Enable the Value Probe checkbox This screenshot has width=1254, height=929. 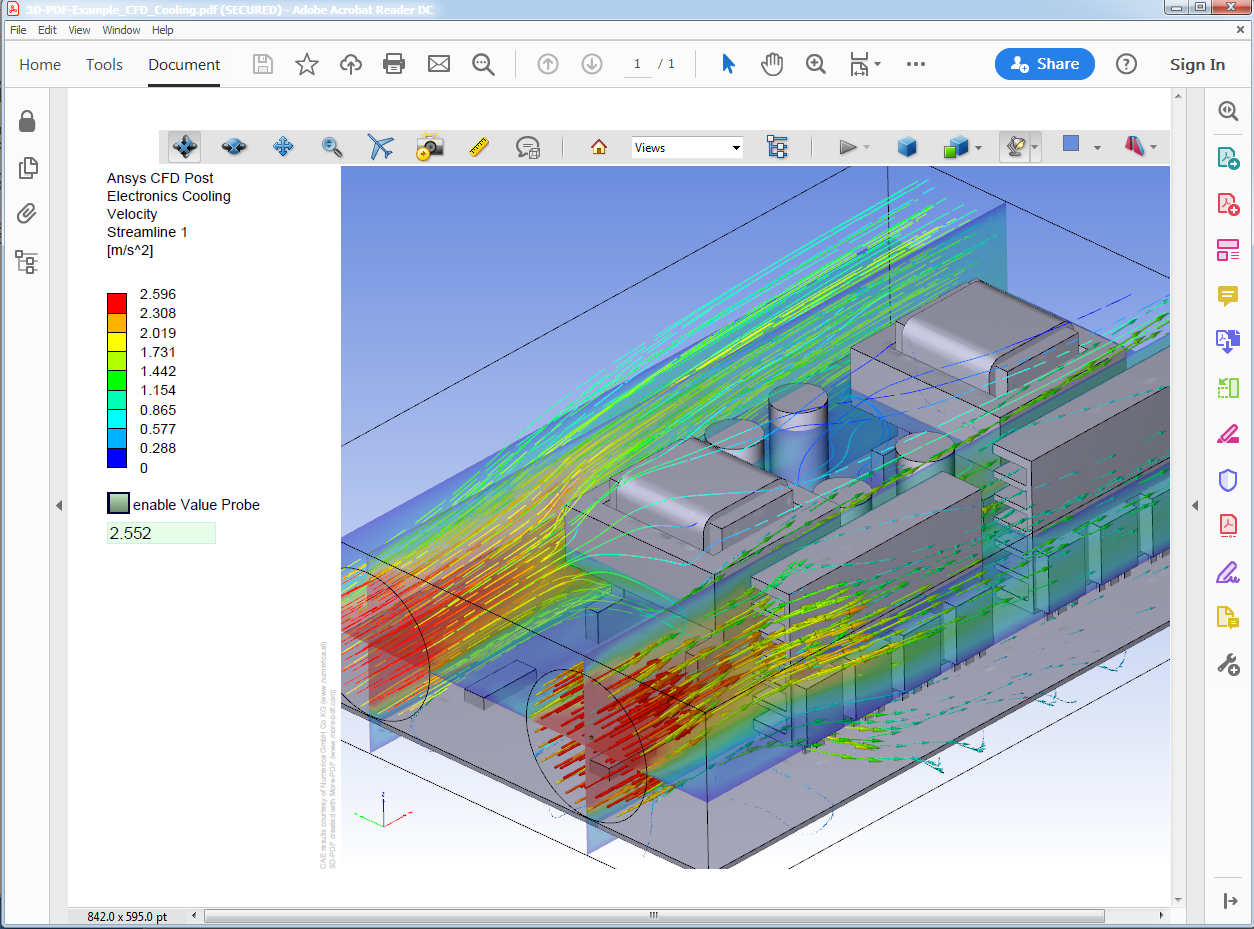(x=119, y=504)
